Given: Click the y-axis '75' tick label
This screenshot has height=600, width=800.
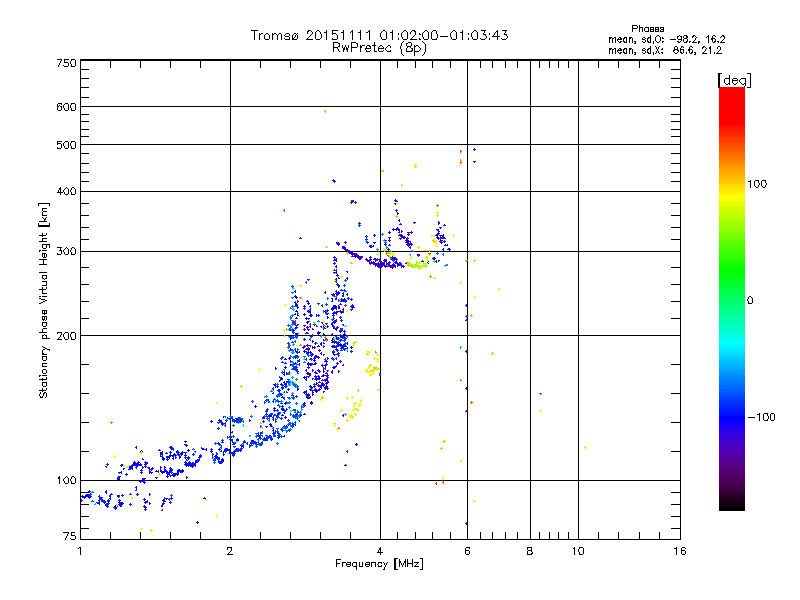Looking at the screenshot, I should (x=70, y=536).
